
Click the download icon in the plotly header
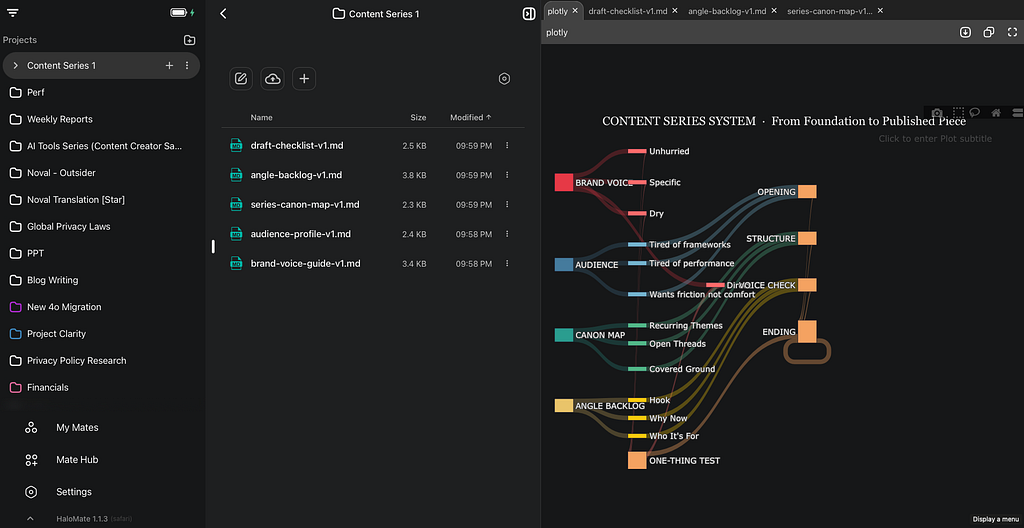(965, 32)
